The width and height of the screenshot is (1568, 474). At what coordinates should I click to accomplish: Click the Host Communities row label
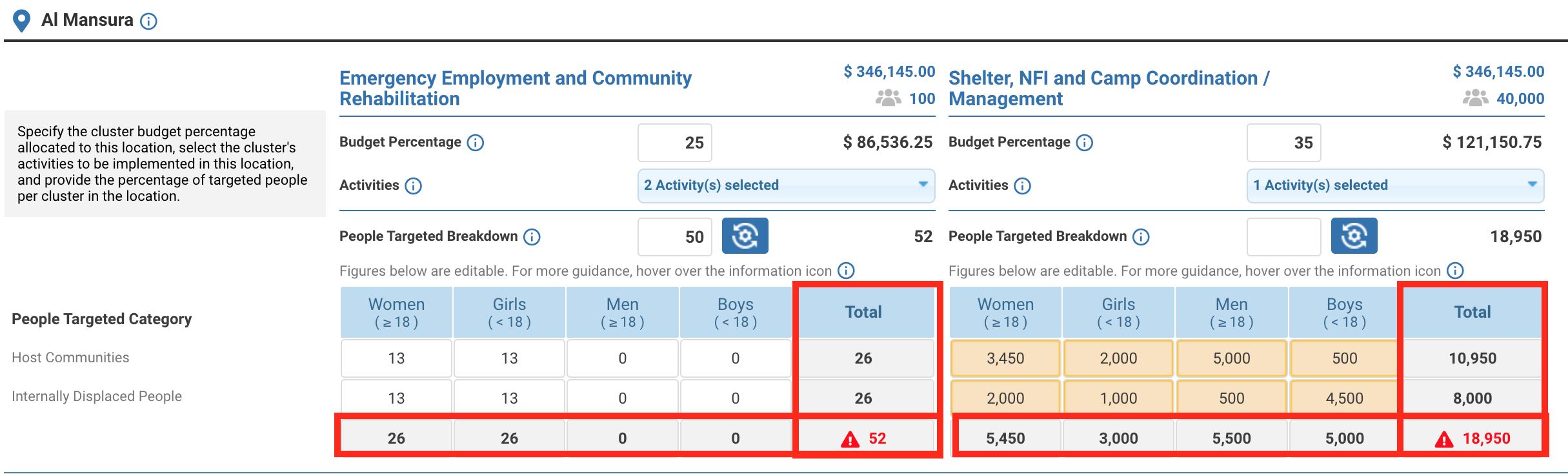coord(70,358)
